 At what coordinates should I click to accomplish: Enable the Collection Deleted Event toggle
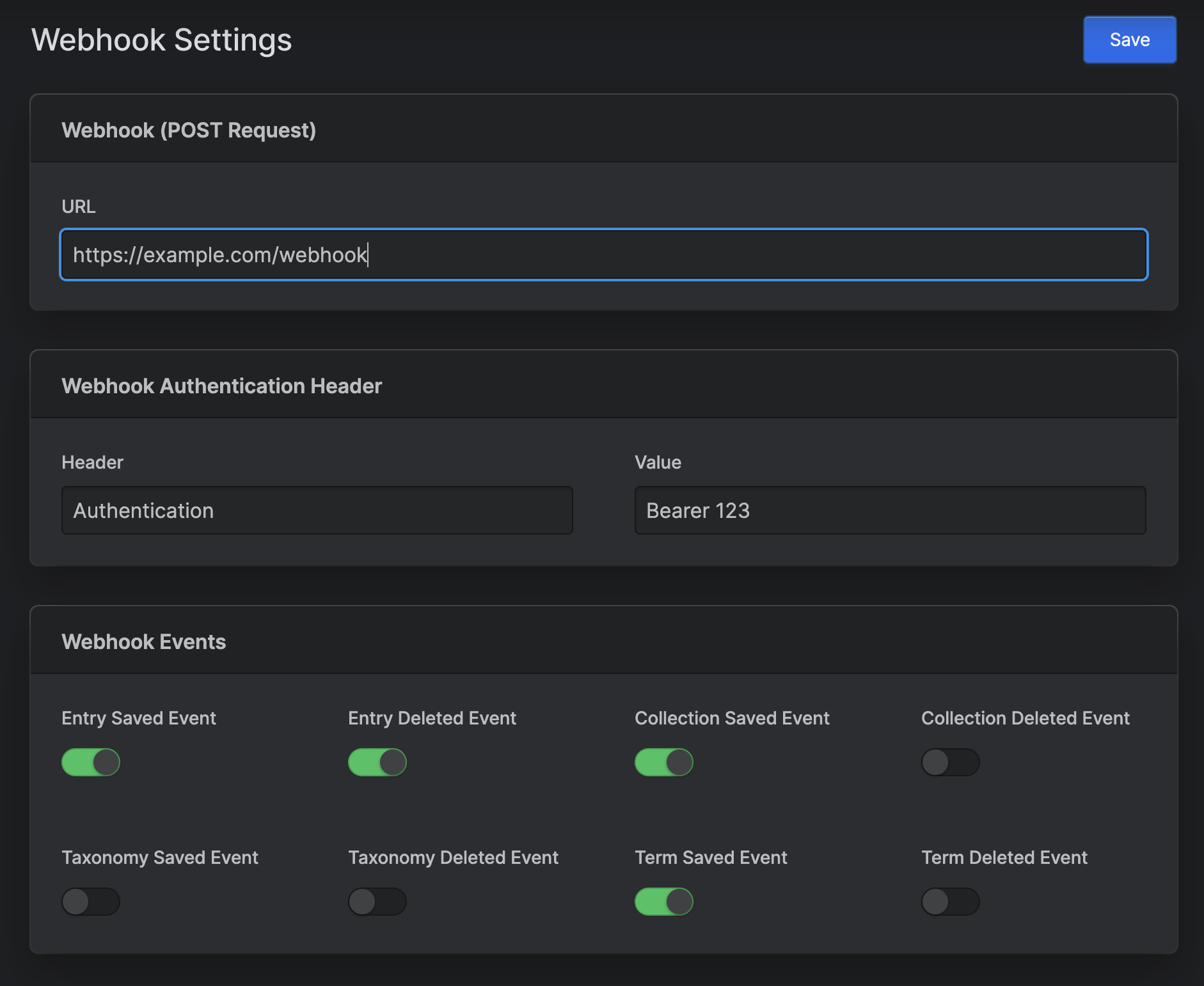coord(951,762)
